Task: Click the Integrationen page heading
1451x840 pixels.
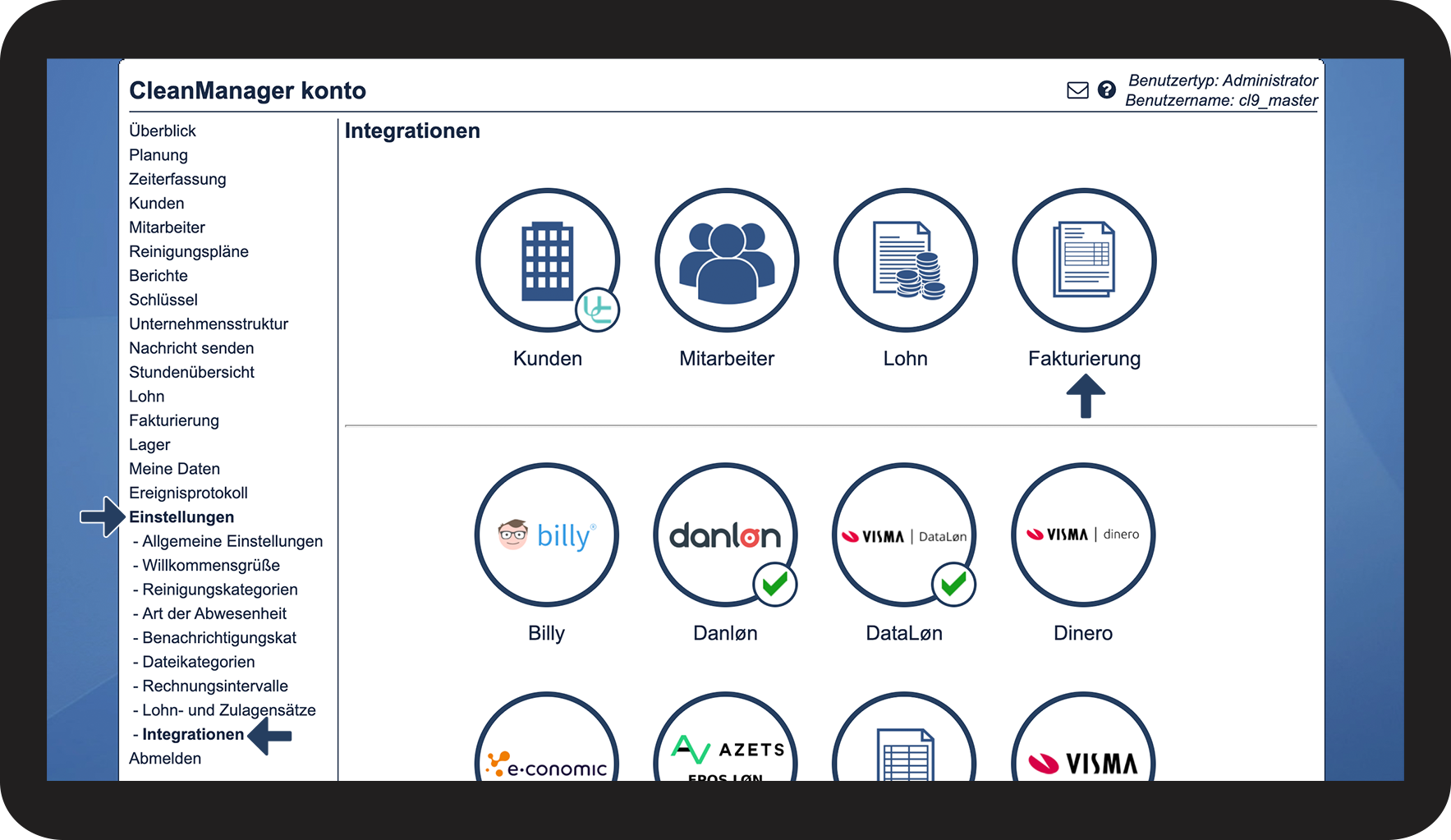Action: click(412, 131)
